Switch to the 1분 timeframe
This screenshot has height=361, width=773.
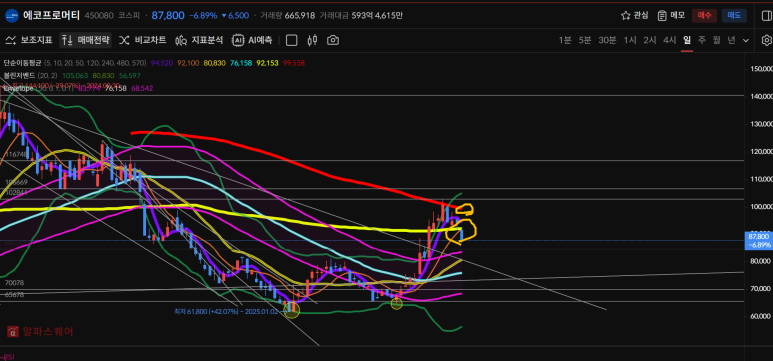tap(565, 40)
